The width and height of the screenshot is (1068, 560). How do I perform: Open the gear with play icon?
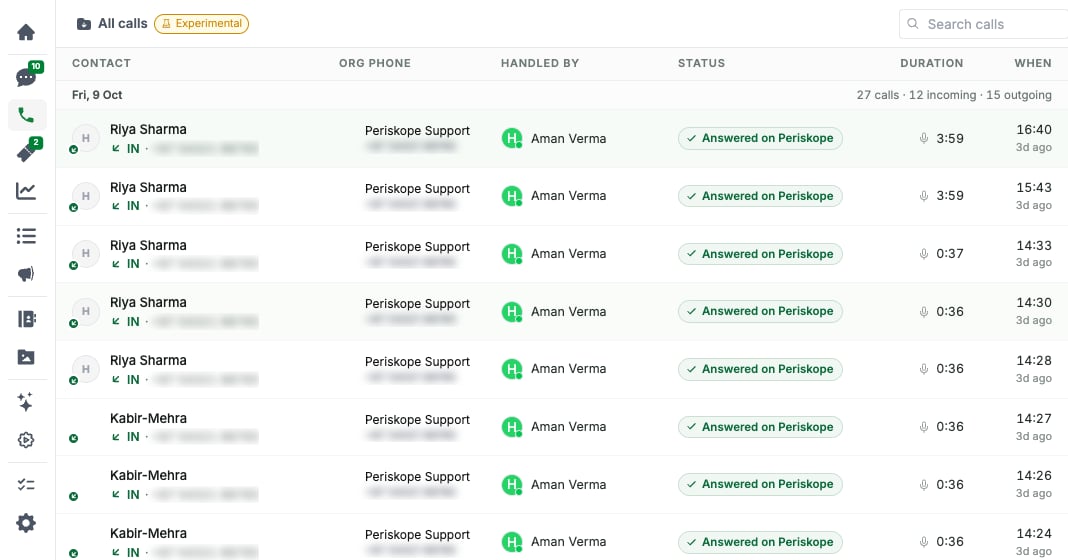point(26,440)
